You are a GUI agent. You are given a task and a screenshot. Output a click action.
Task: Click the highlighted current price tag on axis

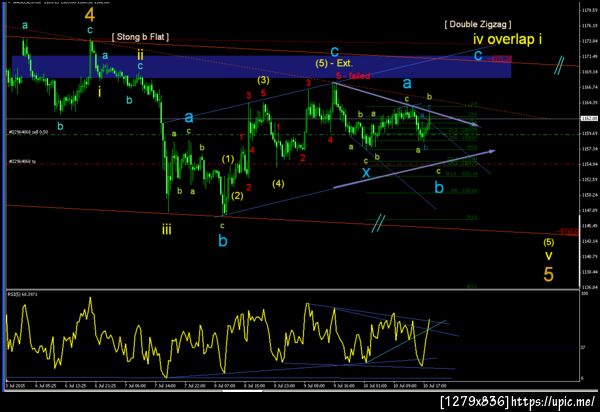[x=589, y=119]
